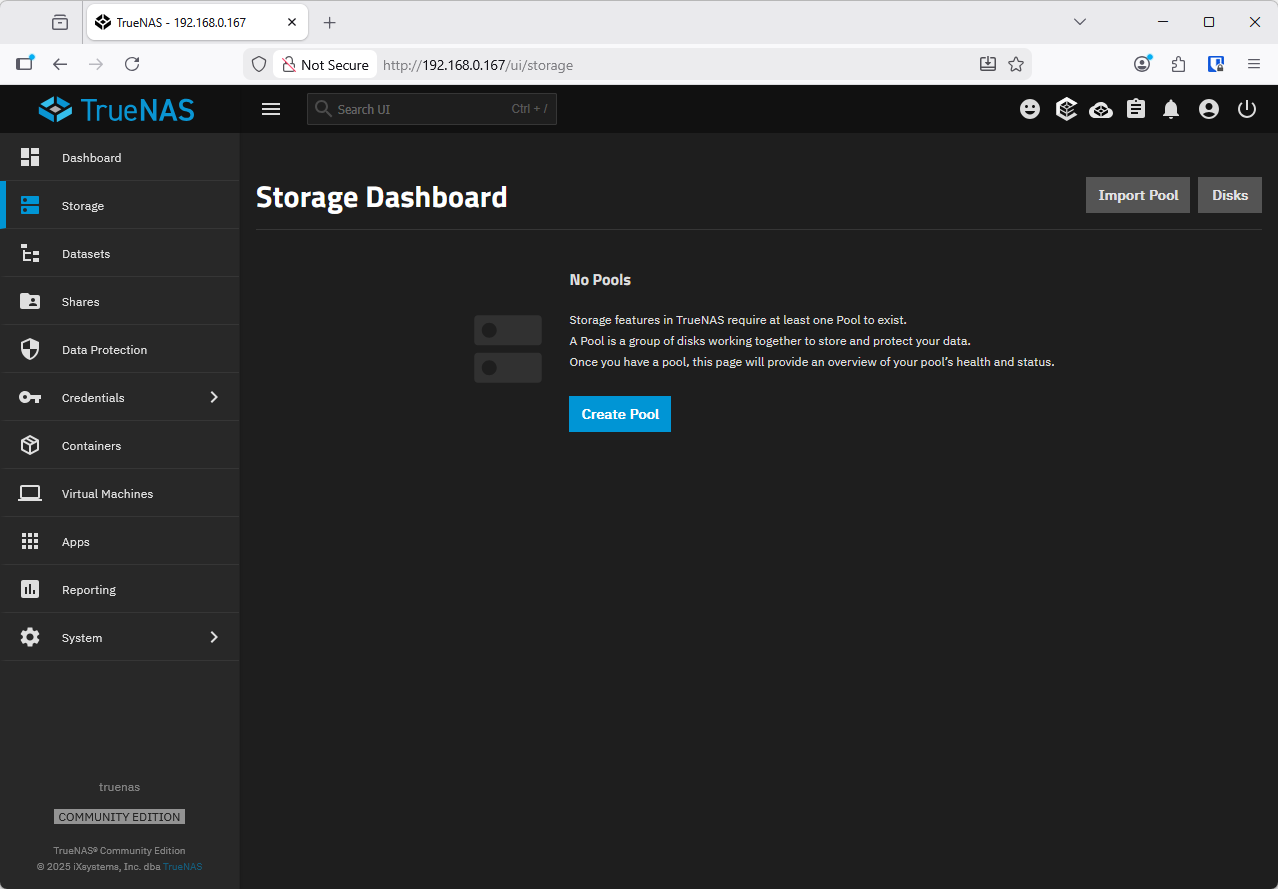Image resolution: width=1278 pixels, height=889 pixels.
Task: Reload the page with browser refresh
Action: click(132, 64)
